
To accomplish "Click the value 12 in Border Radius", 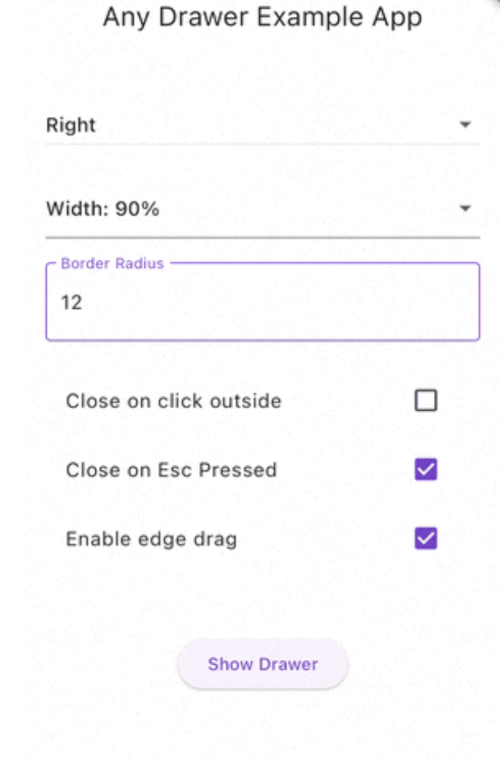I will pyautogui.click(x=71, y=302).
